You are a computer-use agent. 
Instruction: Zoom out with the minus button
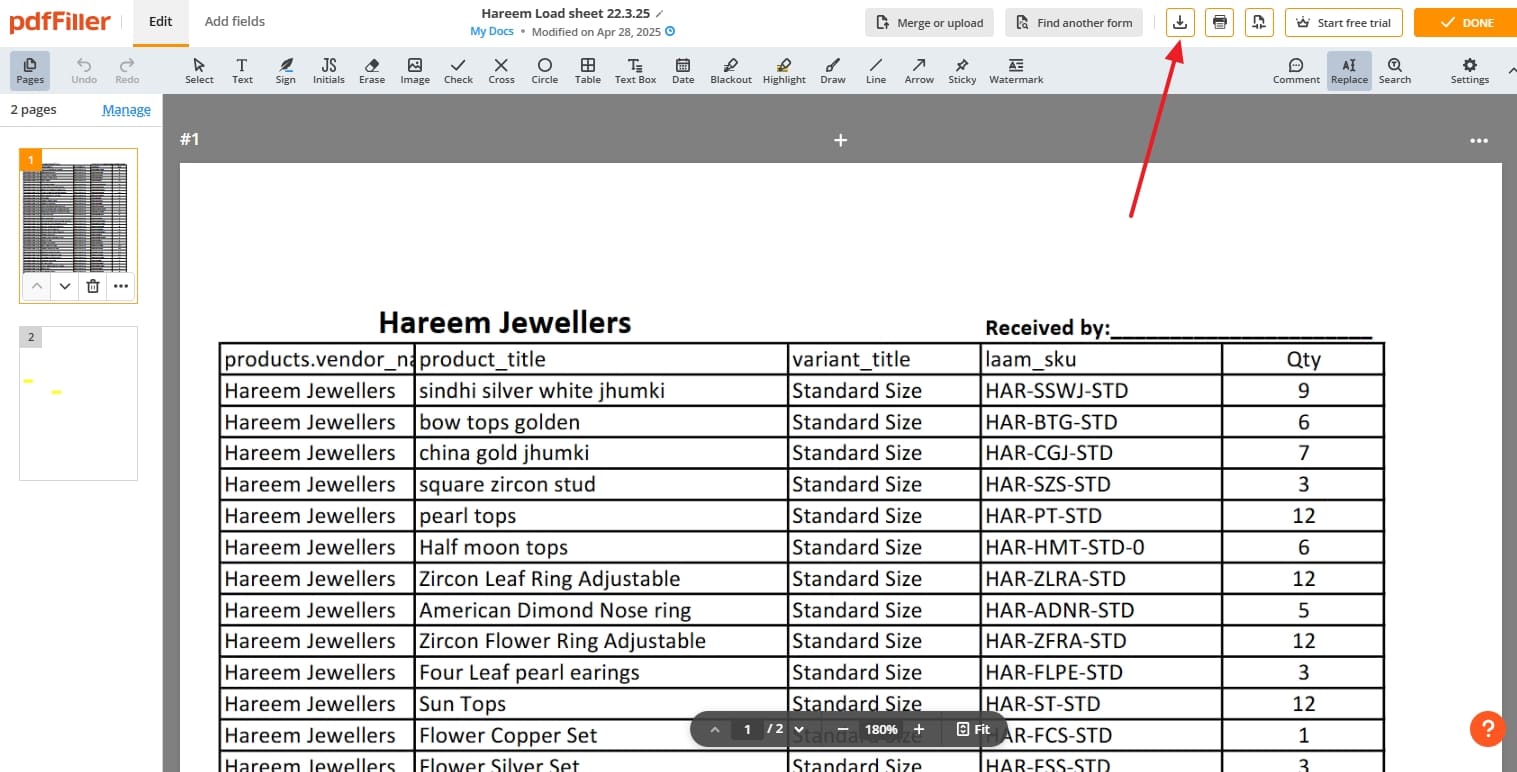[842, 729]
